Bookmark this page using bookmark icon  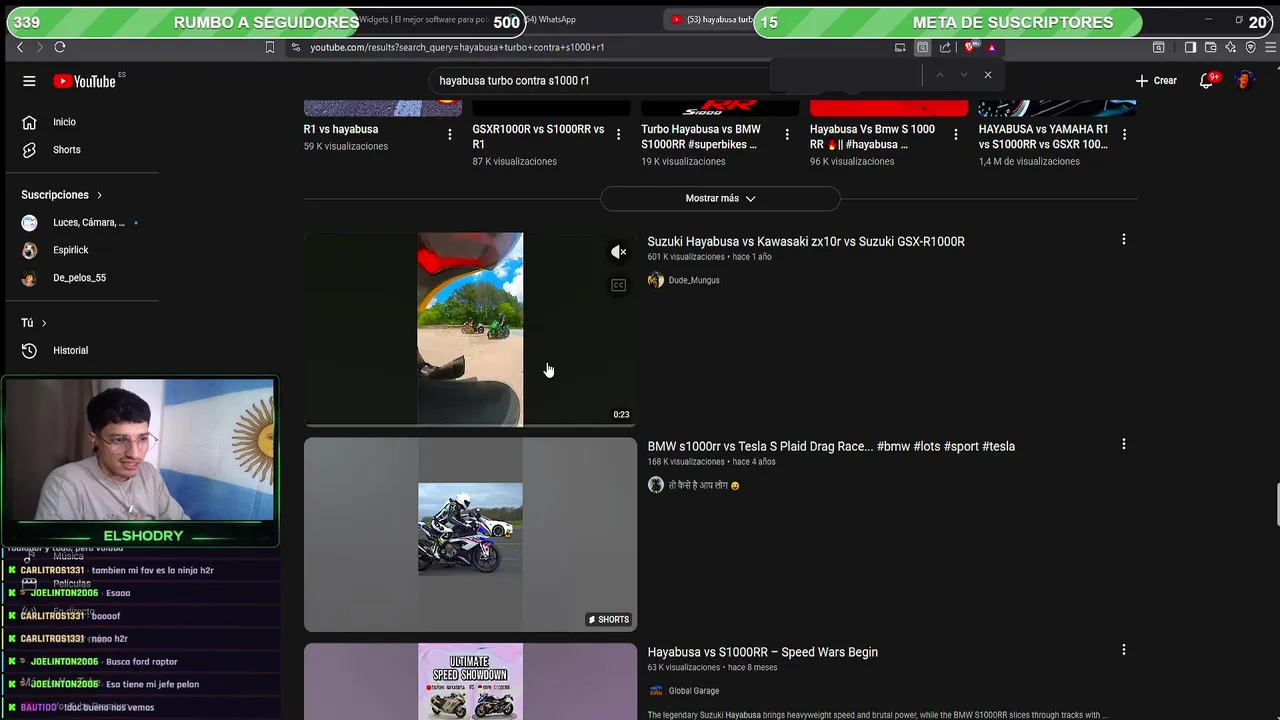pos(270,47)
